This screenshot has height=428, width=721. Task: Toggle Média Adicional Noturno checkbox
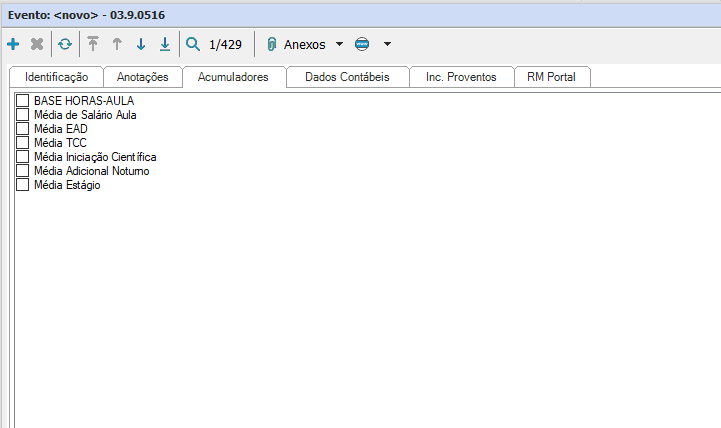click(x=23, y=171)
